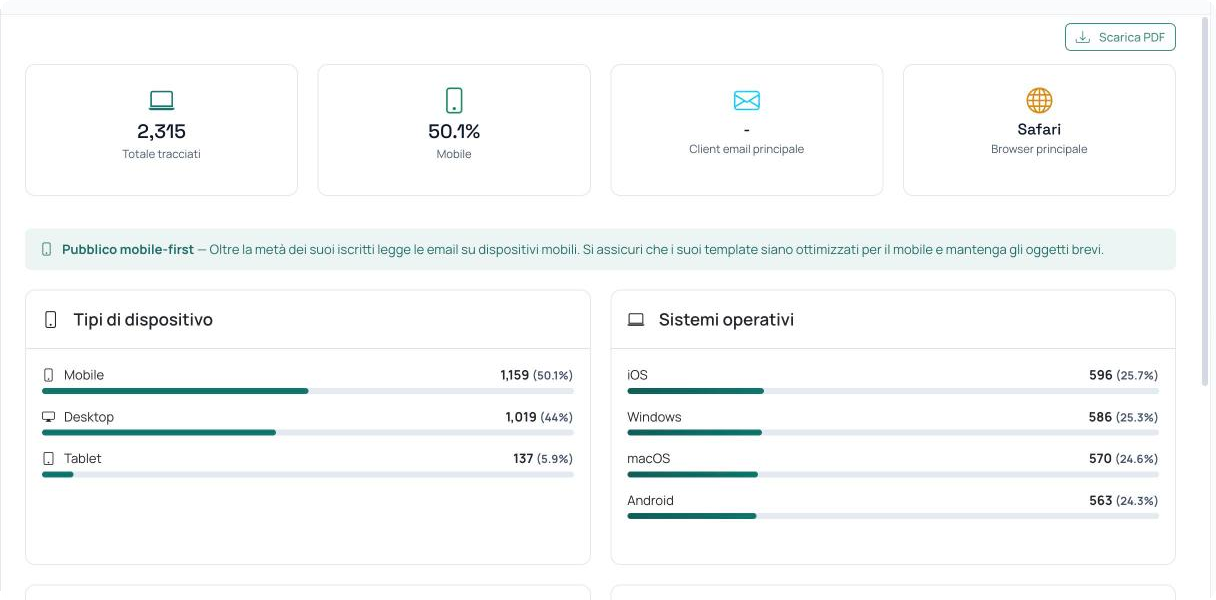Image resolution: width=1216 pixels, height=600 pixels.
Task: Click the Mobile label in the device list
Action: (84, 375)
